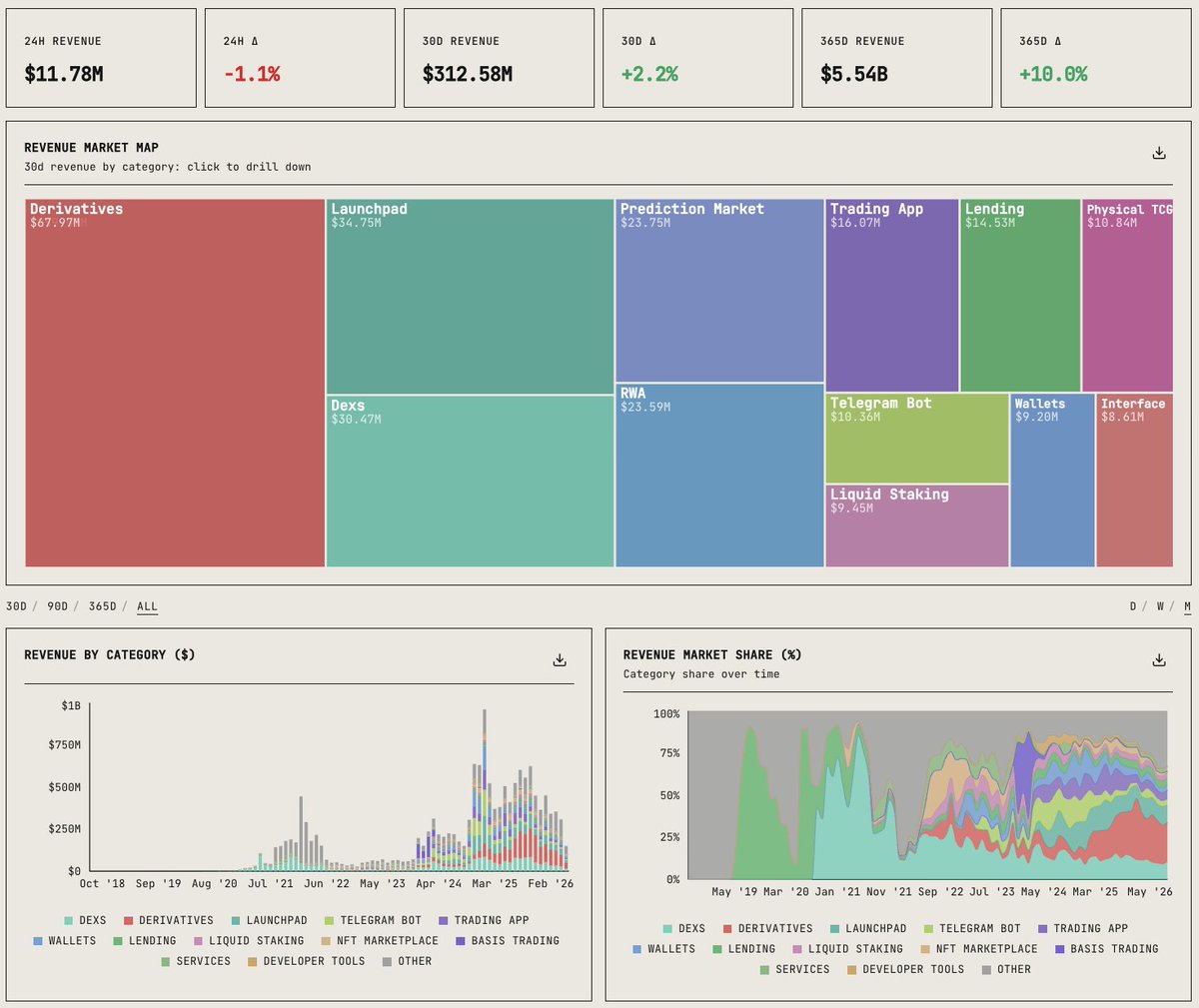Click the $1B axis label
Screen dimensions: 1199x1008
(x=71, y=706)
